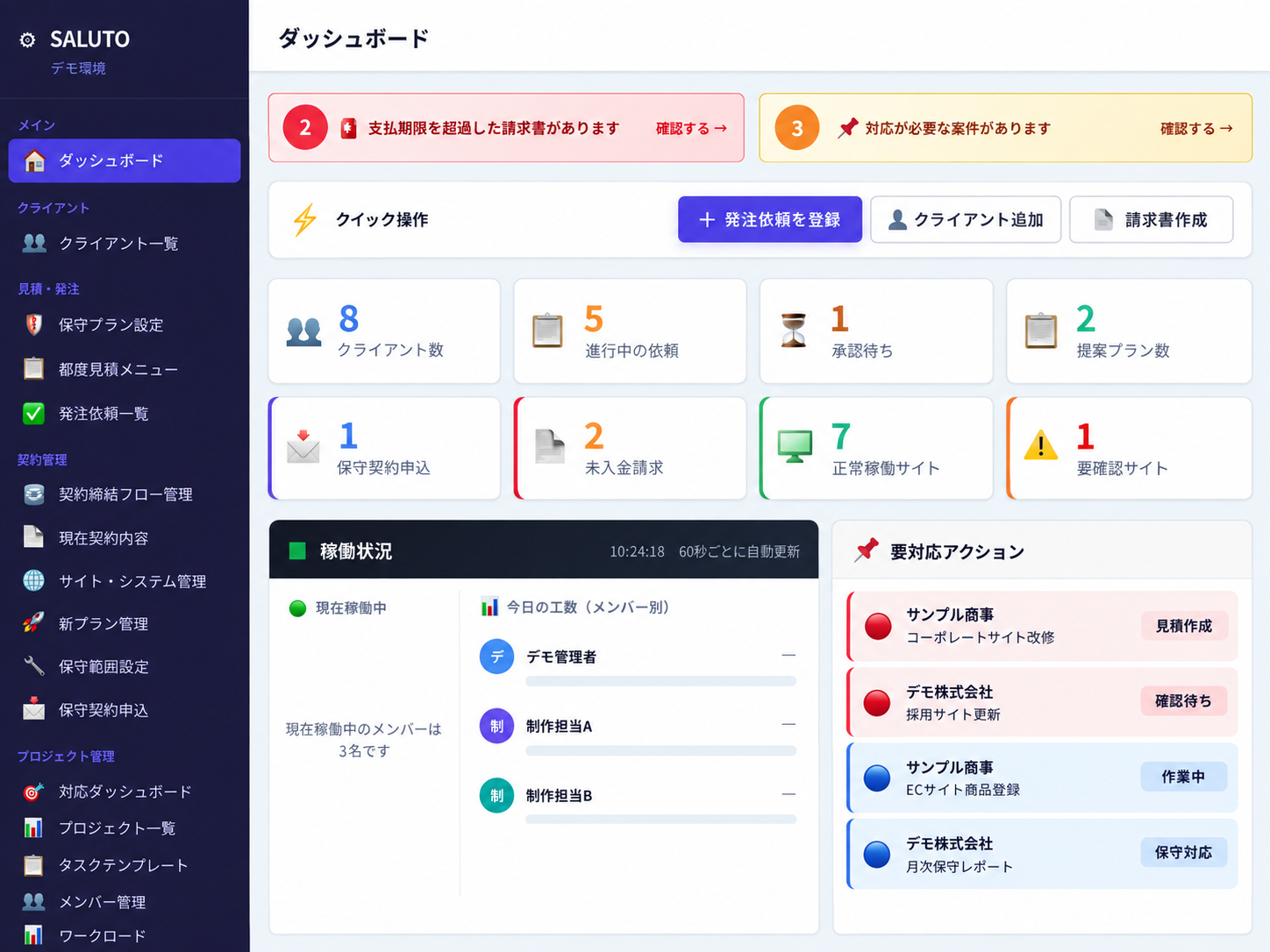Click the クライアント追加 button
This screenshot has width=1270, height=952.
point(966,219)
